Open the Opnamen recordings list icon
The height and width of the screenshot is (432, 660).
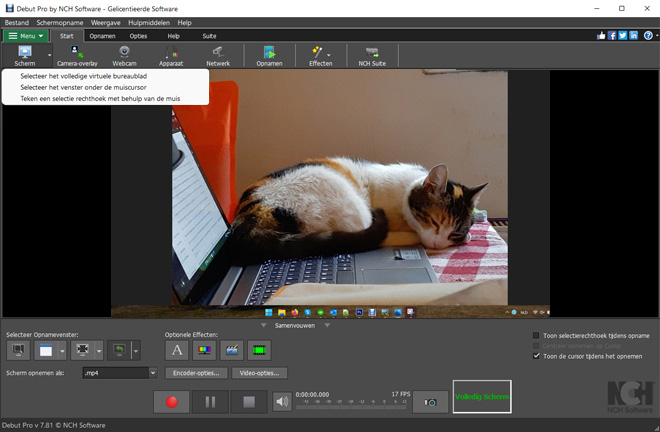269,56
